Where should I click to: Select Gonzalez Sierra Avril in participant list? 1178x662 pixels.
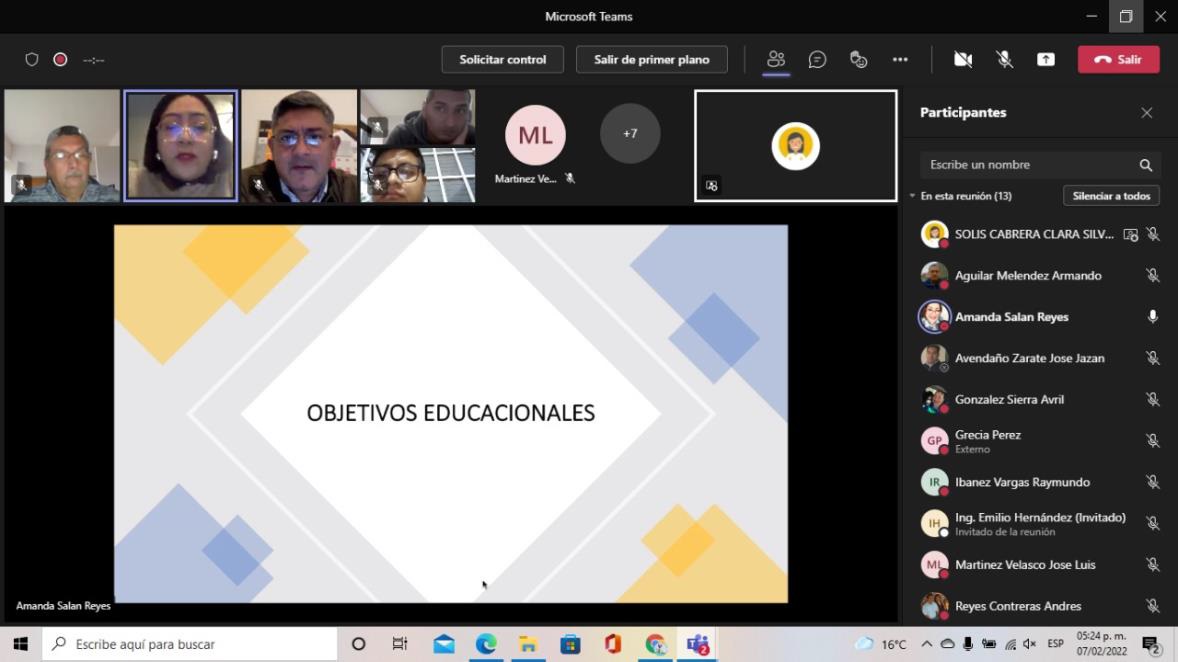coord(1009,399)
